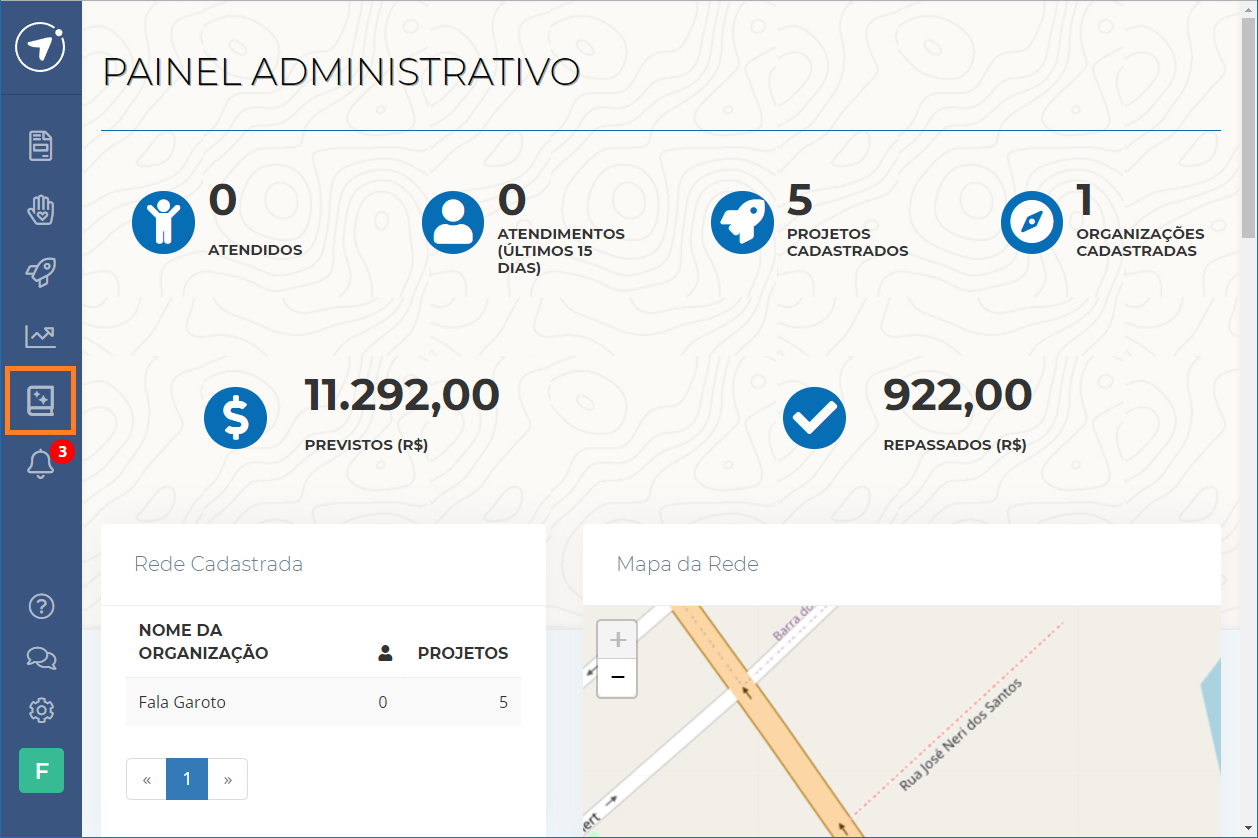This screenshot has width=1258, height=838.
Task: Click the Atendimentos user circle icon
Action: 453,222
